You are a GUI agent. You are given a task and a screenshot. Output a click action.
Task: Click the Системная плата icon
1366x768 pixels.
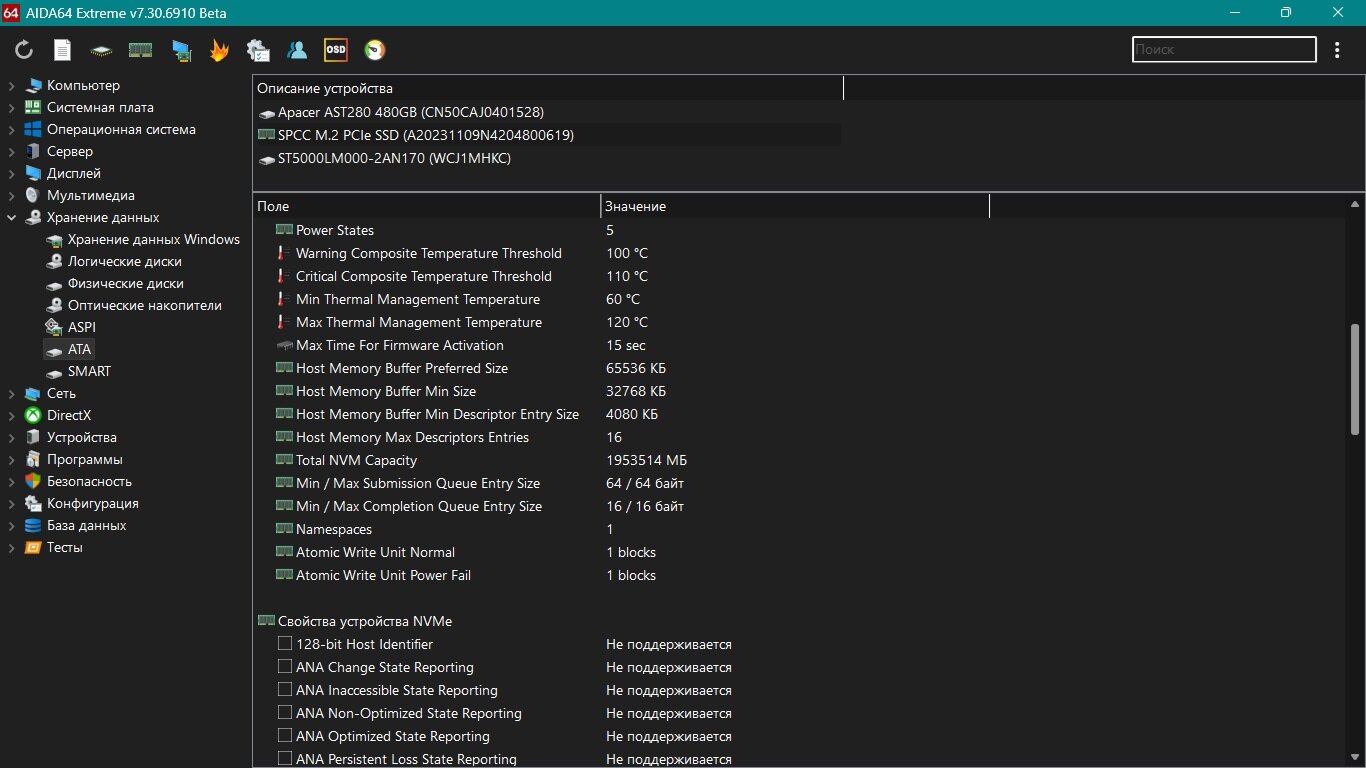pyautogui.click(x=33, y=107)
